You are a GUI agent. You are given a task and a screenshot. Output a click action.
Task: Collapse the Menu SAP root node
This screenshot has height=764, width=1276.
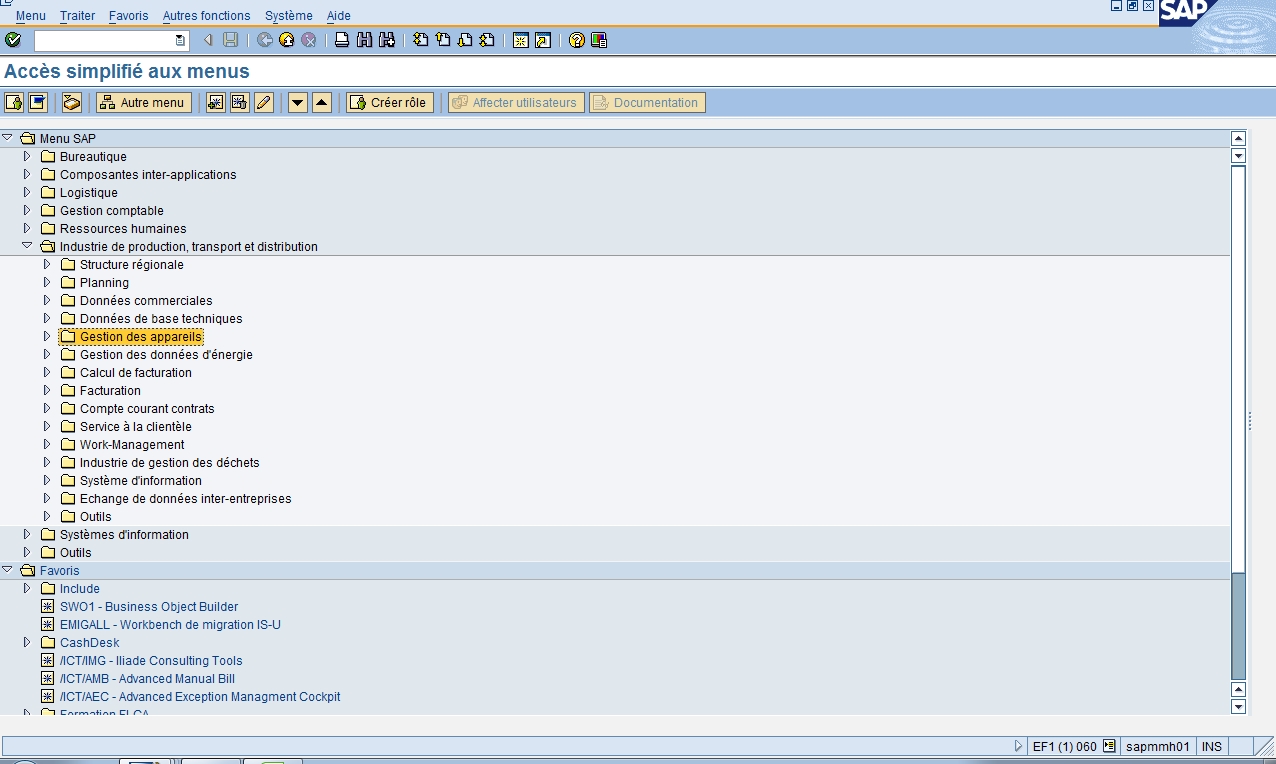7,137
